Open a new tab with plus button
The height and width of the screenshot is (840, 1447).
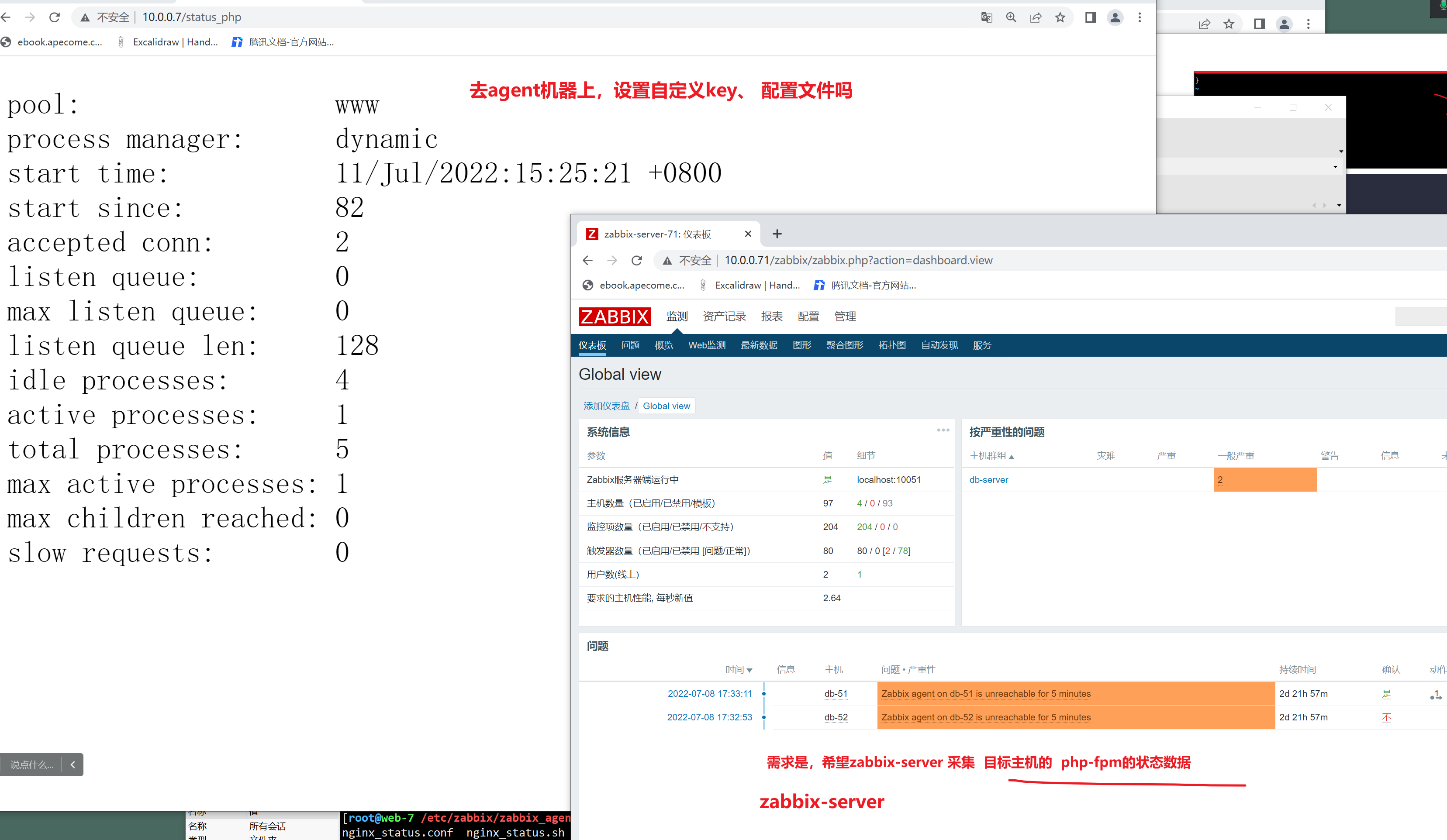pyautogui.click(x=777, y=234)
